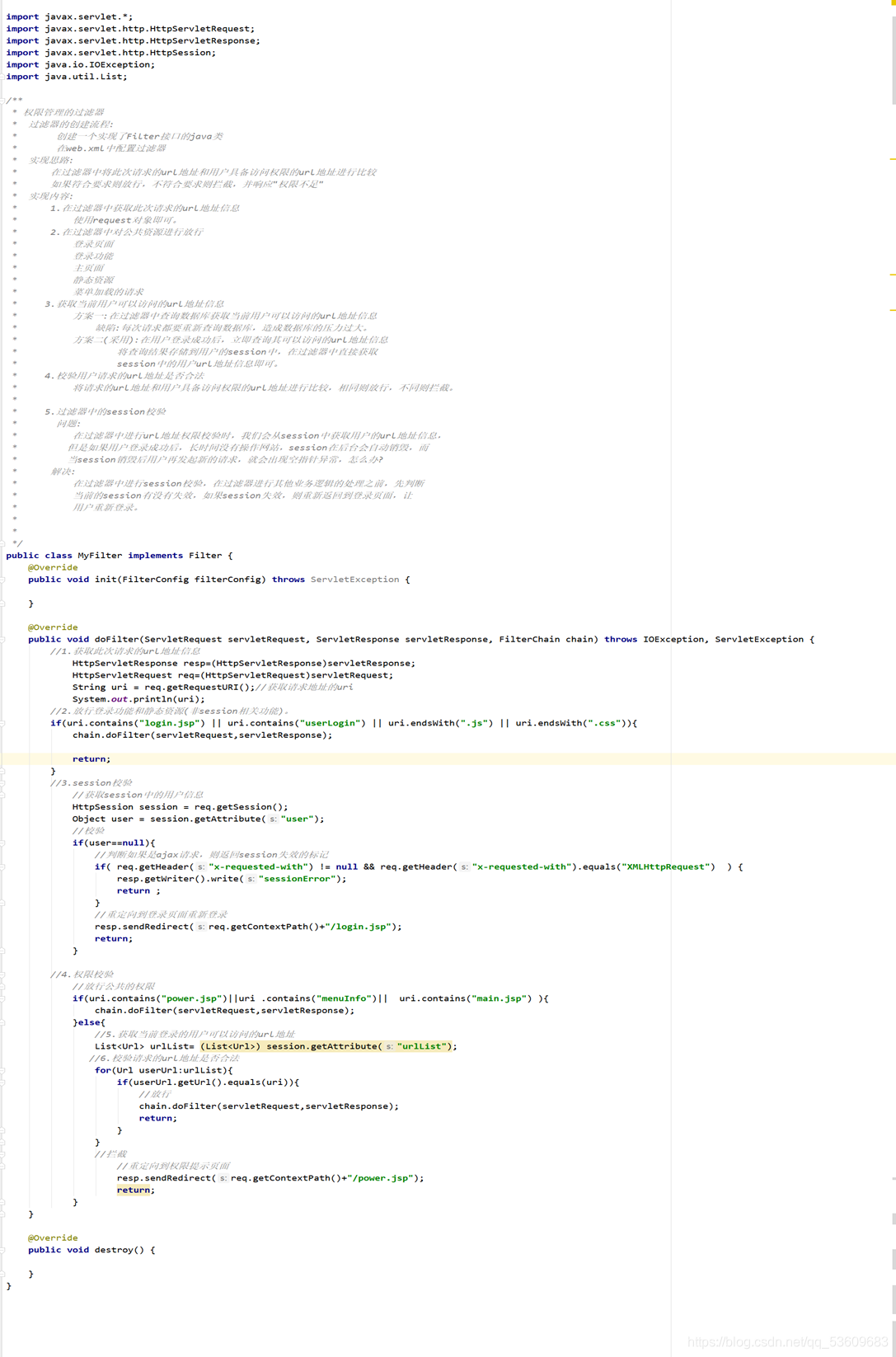Click the import java.io.IOException line
Image resolution: width=896 pixels, height=1357 pixels.
[x=80, y=64]
